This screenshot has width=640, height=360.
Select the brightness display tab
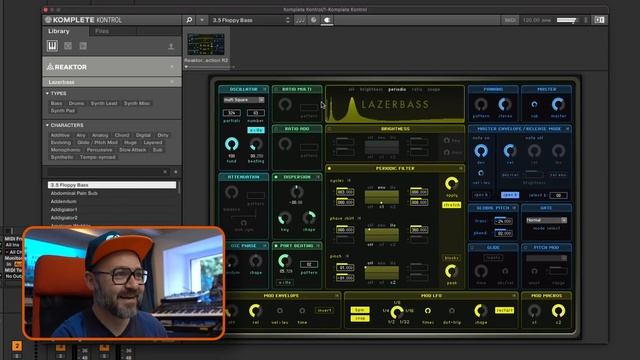[371, 89]
